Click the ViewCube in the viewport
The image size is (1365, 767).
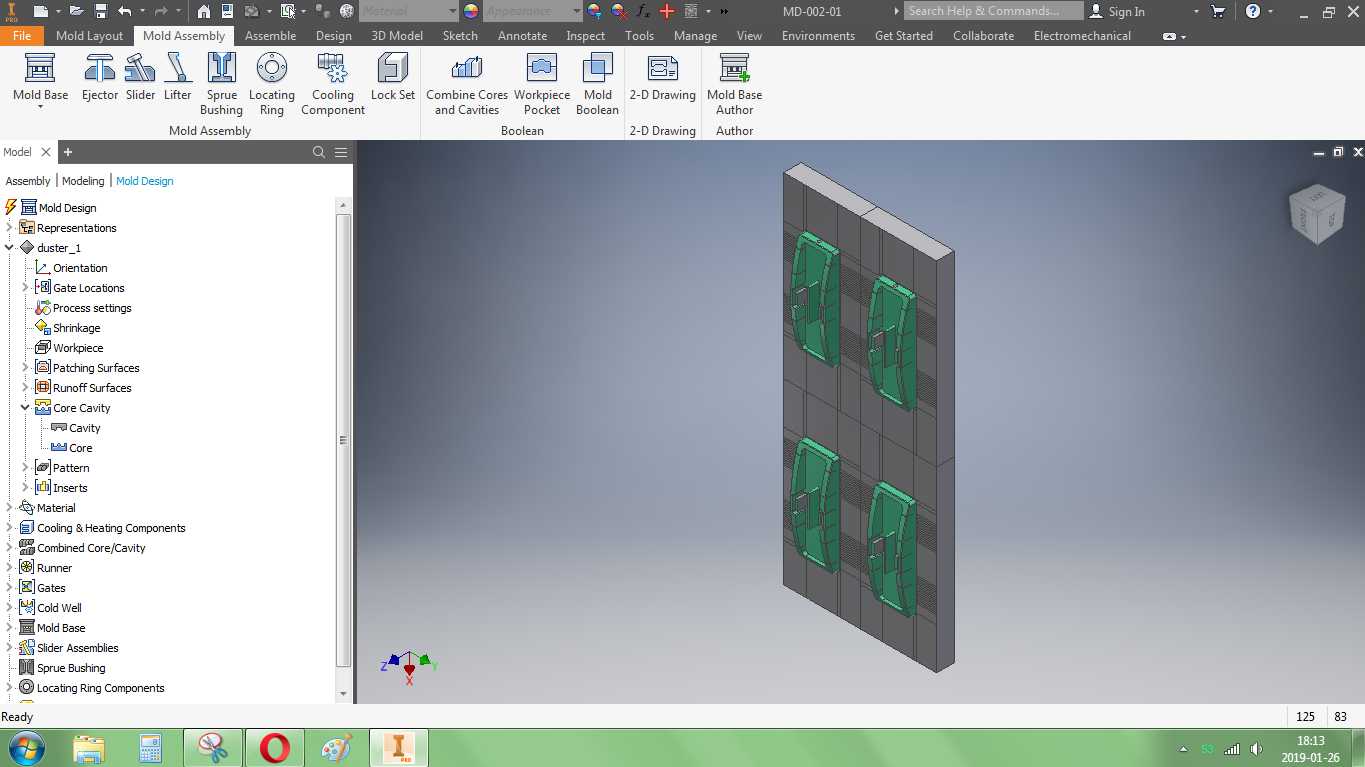[1316, 213]
